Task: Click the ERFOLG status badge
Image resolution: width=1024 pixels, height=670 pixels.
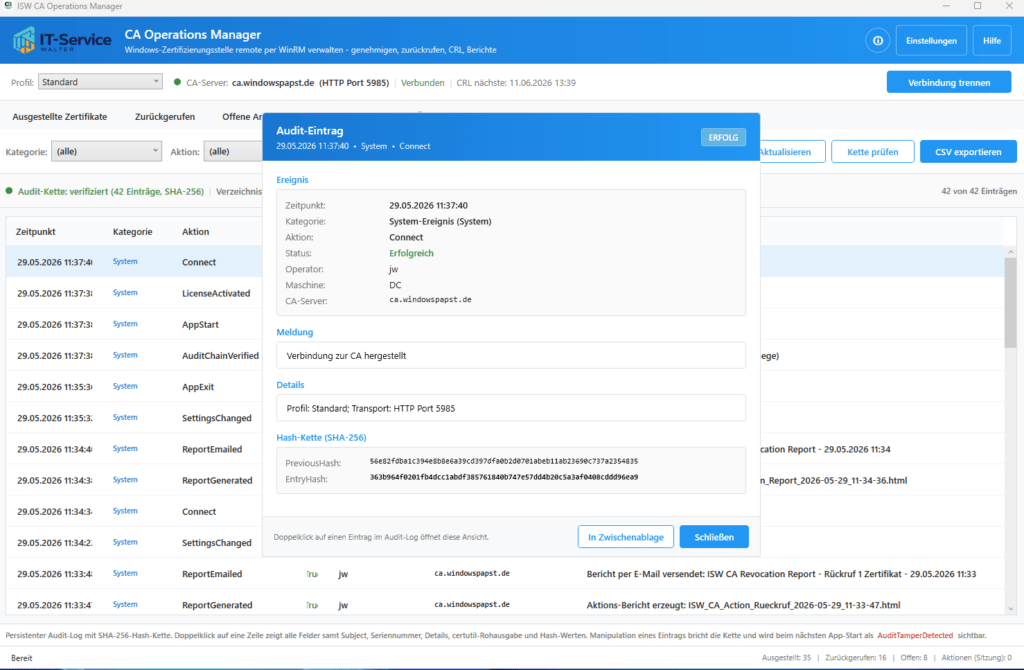Action: (x=723, y=137)
